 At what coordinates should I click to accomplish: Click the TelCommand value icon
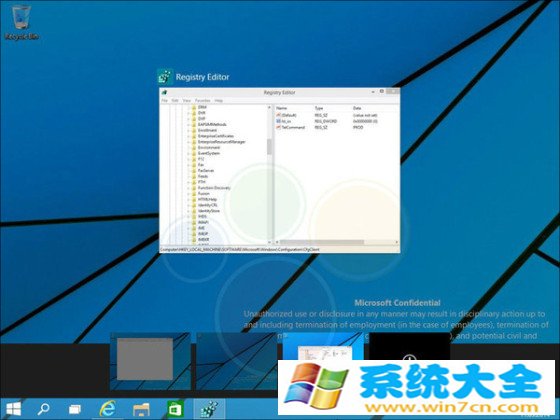279,127
